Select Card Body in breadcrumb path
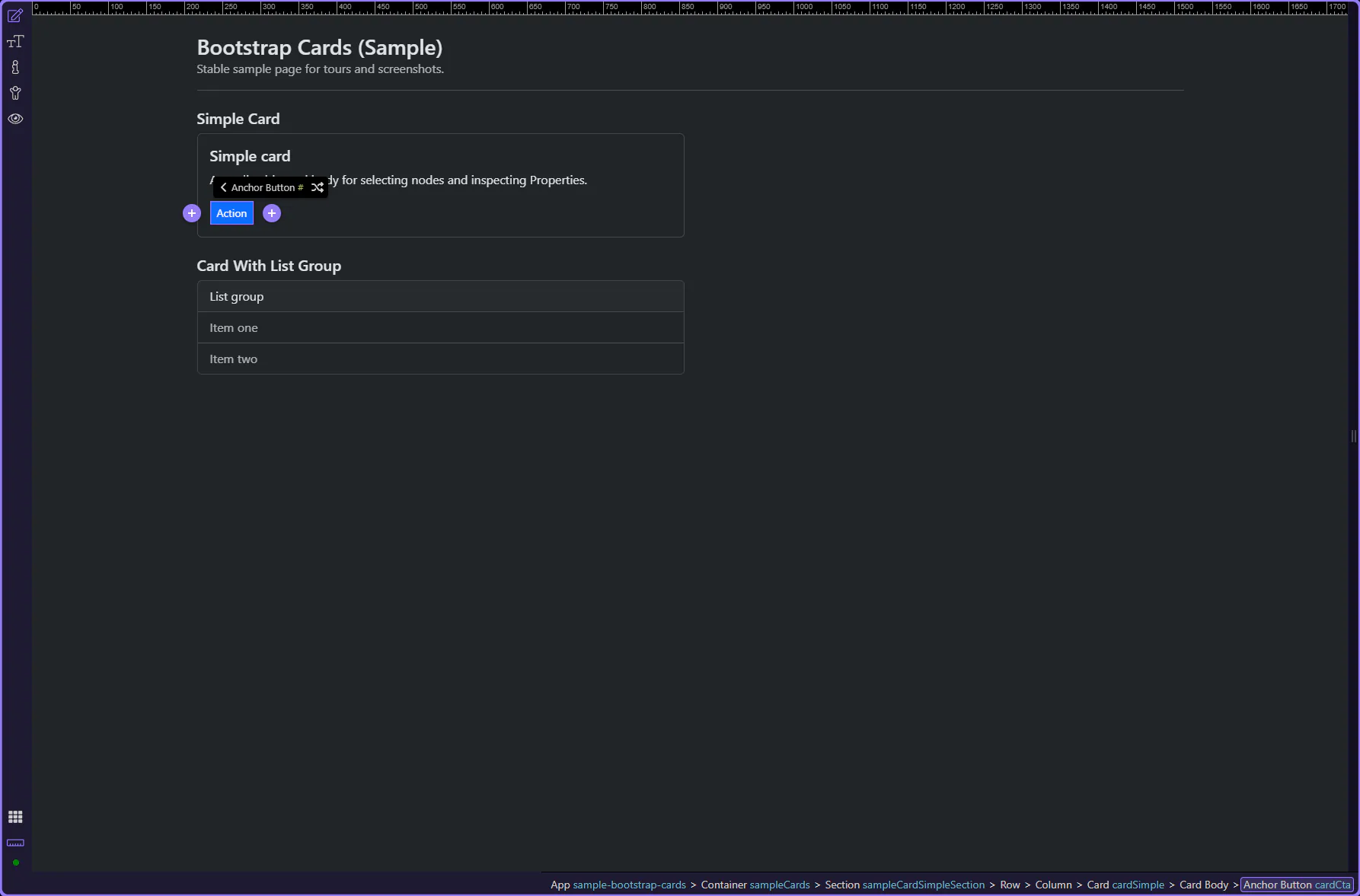Viewport: 1360px width, 896px height. coord(1203,885)
